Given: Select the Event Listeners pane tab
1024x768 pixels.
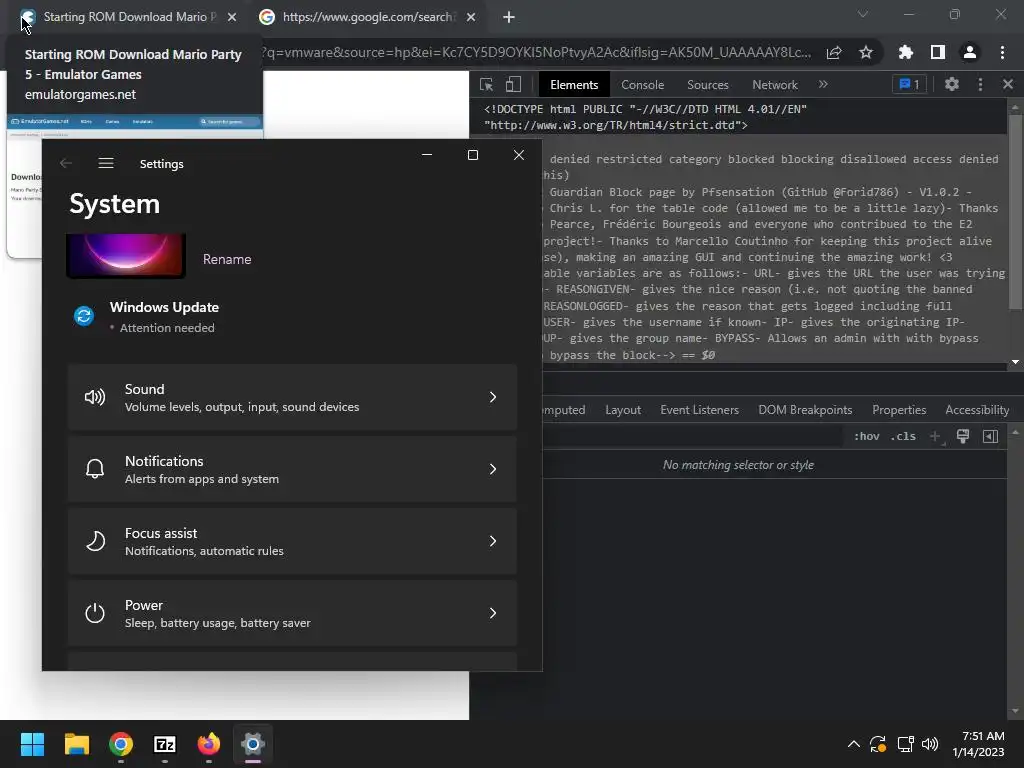Looking at the screenshot, I should pyautogui.click(x=699, y=409).
